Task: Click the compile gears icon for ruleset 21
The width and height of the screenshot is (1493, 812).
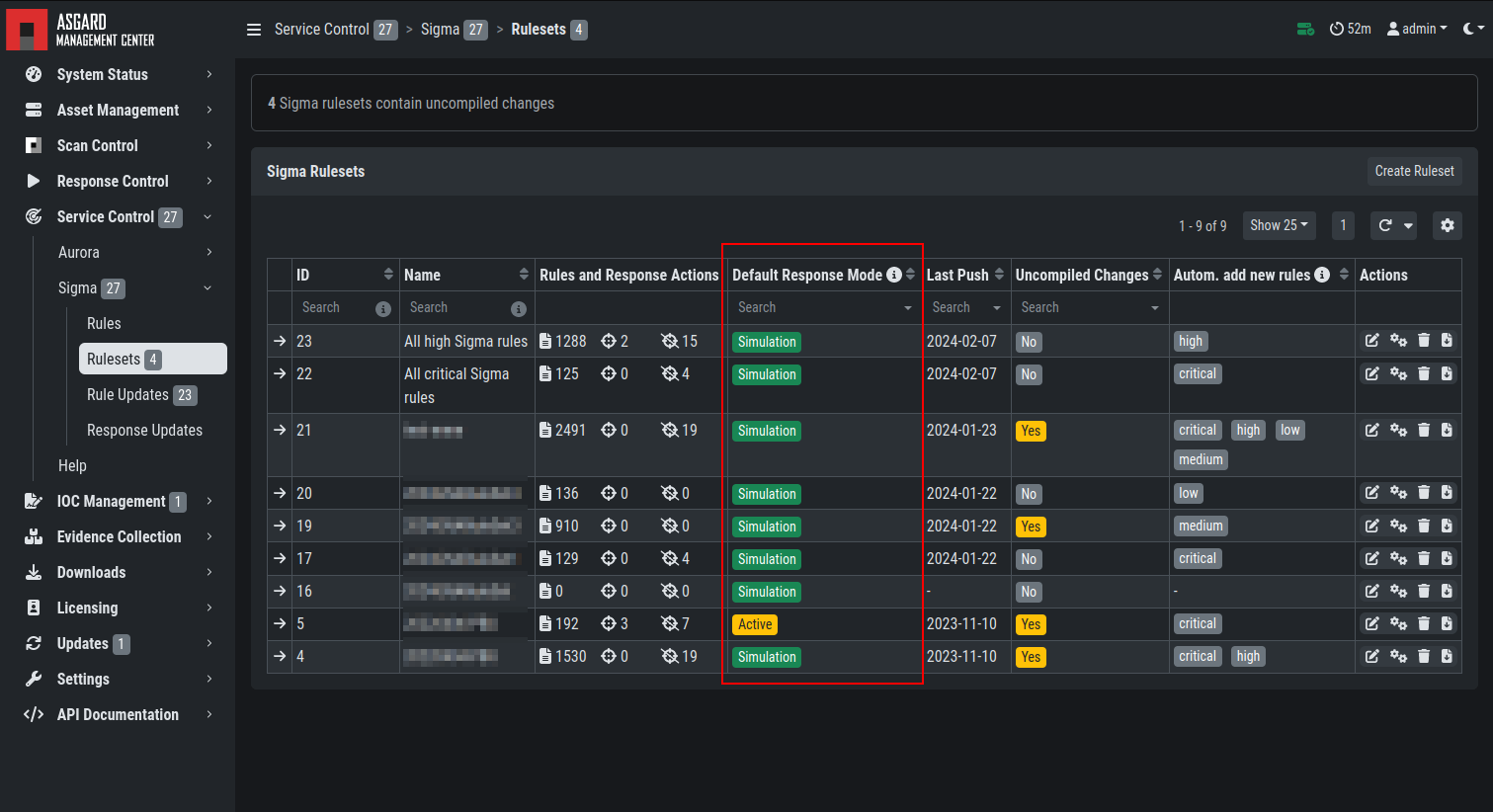Action: [1398, 430]
